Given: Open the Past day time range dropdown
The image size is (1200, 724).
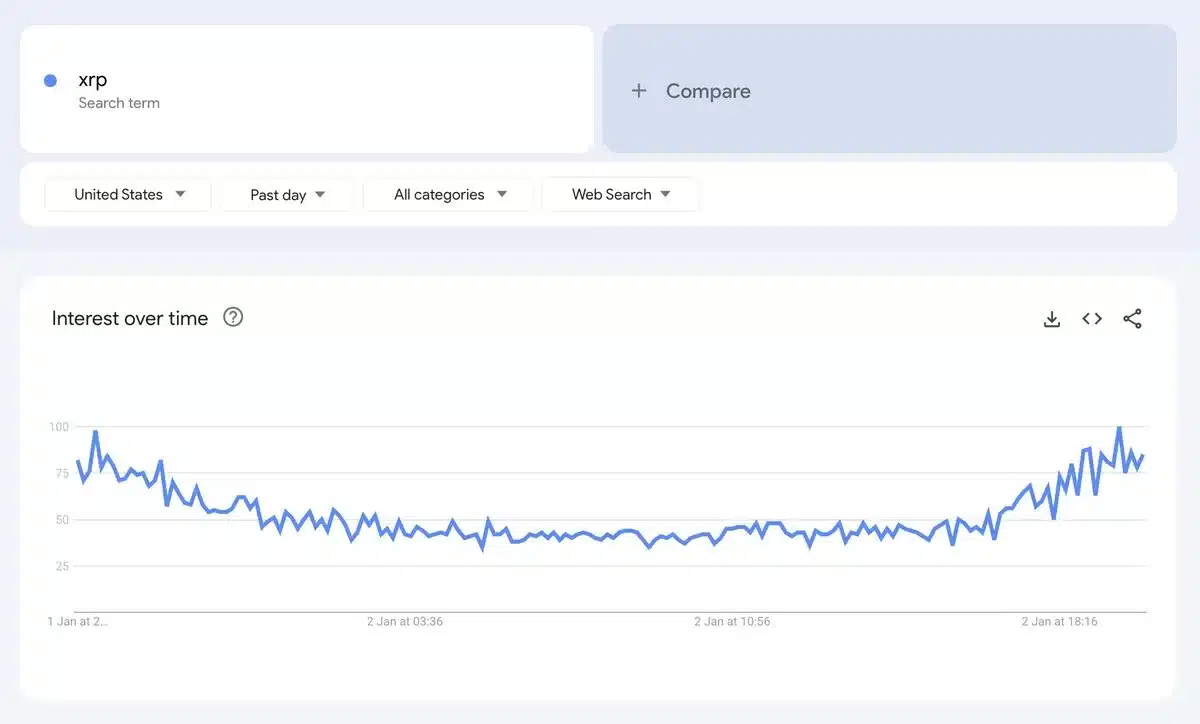Looking at the screenshot, I should pos(287,195).
